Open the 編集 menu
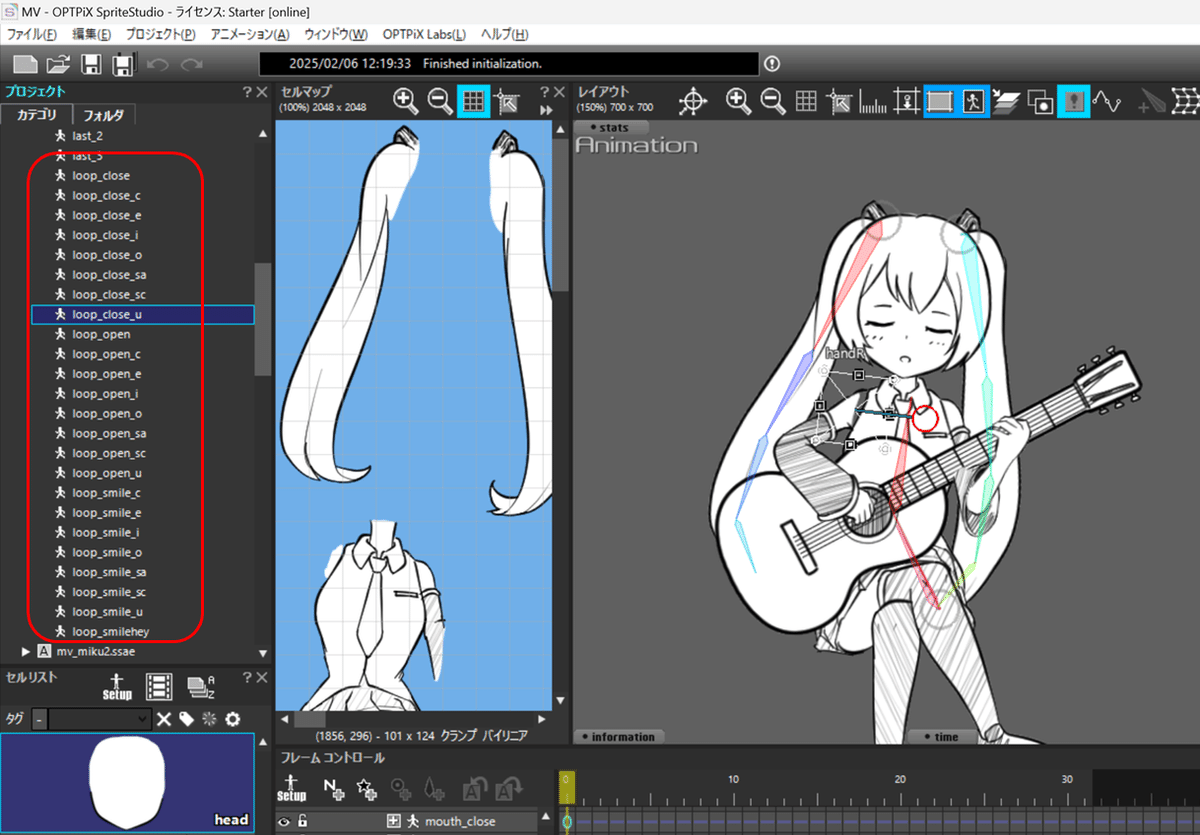The width and height of the screenshot is (1200, 835). (x=91, y=34)
